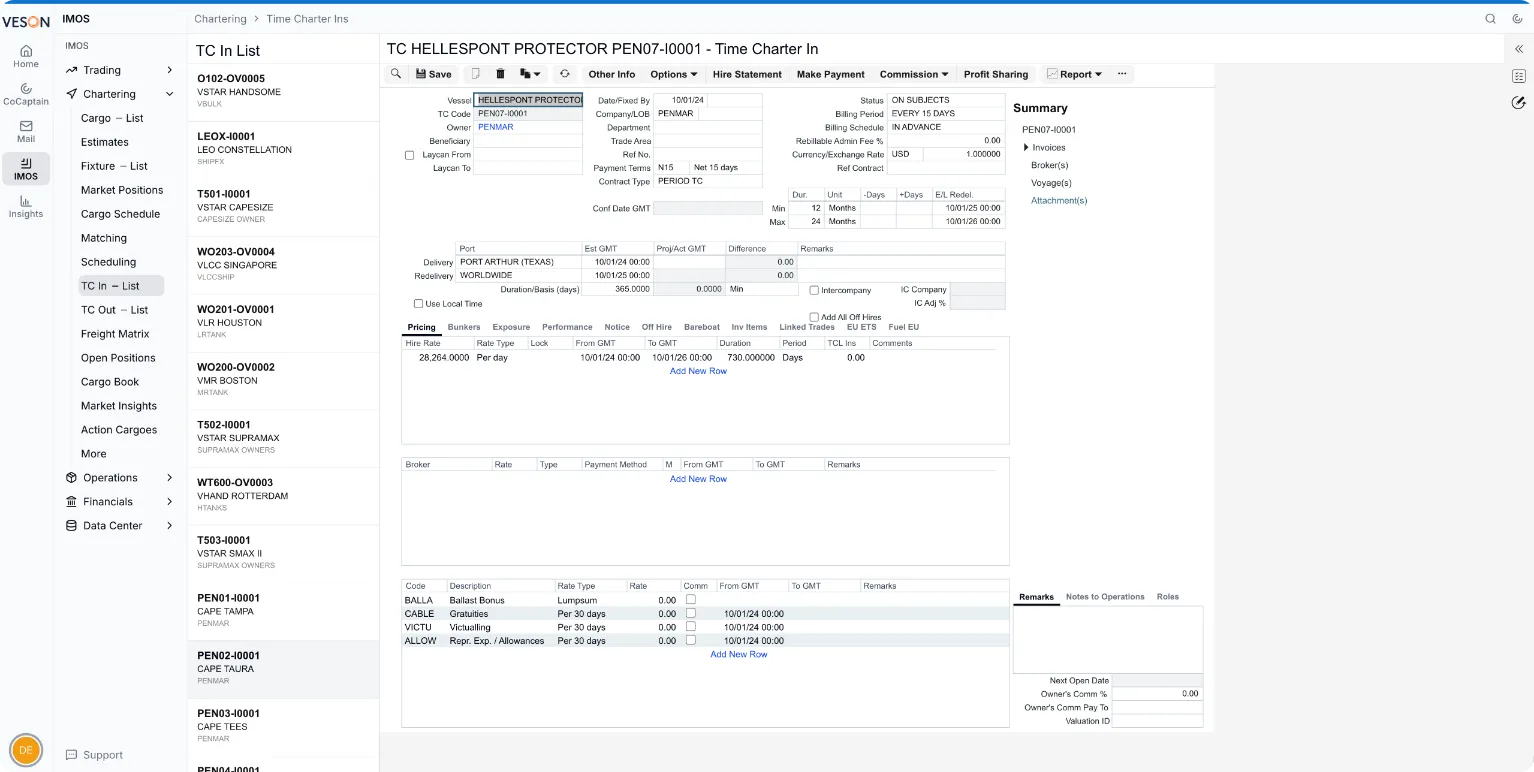1534x772 pixels.
Task: Check Comm box for Repr. Exp. / Allowances
Action: [691, 640]
